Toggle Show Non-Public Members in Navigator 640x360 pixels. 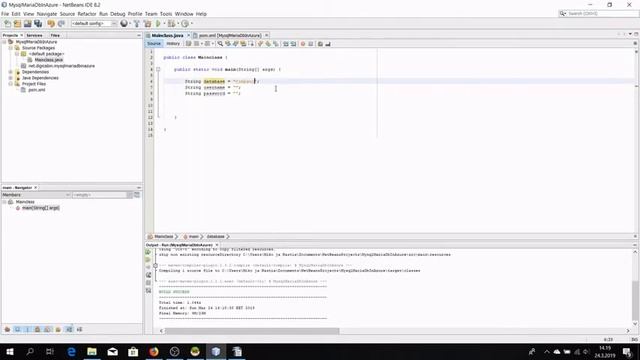click(38, 329)
